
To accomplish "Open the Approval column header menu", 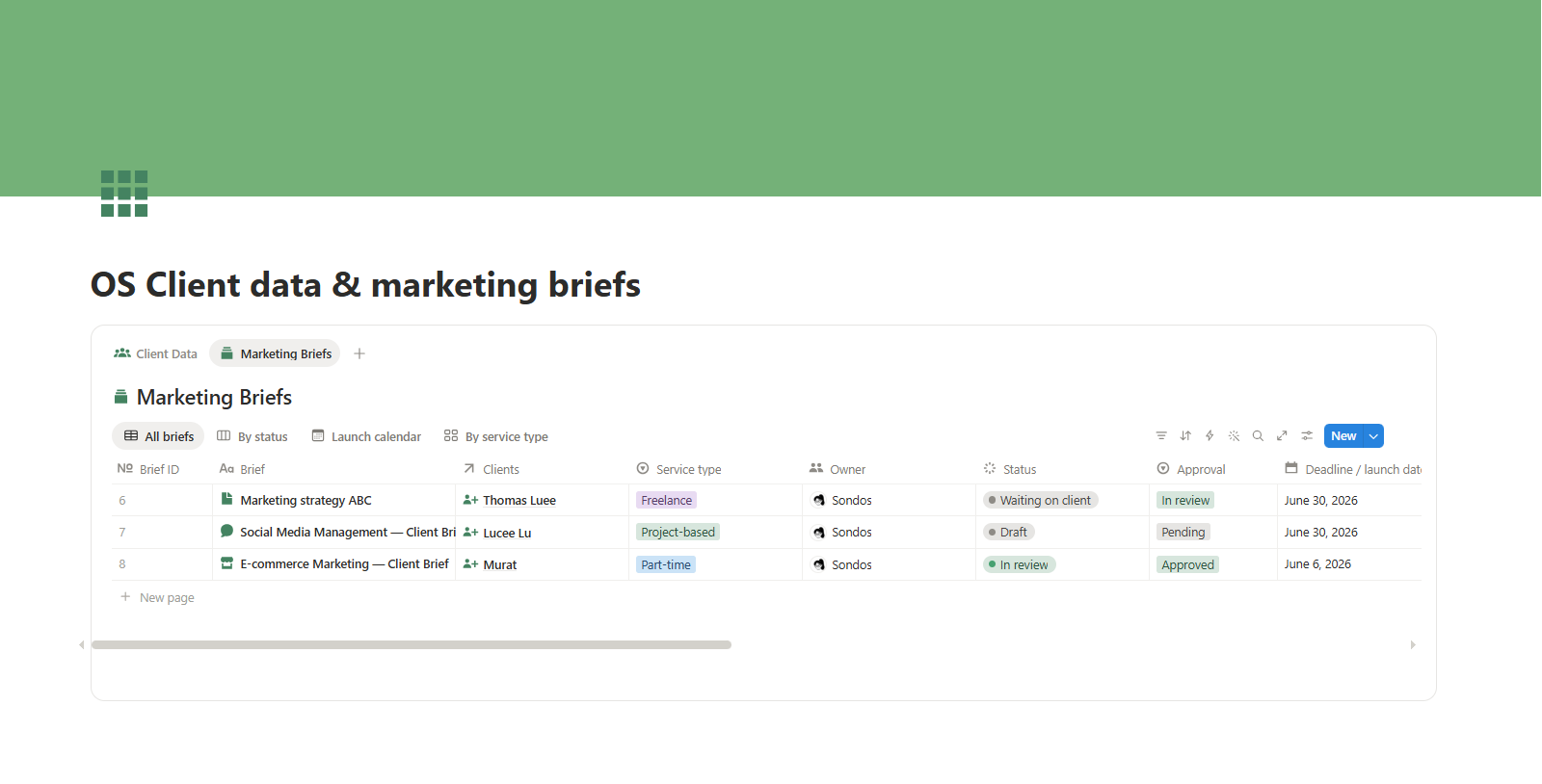I will click(x=1190, y=469).
